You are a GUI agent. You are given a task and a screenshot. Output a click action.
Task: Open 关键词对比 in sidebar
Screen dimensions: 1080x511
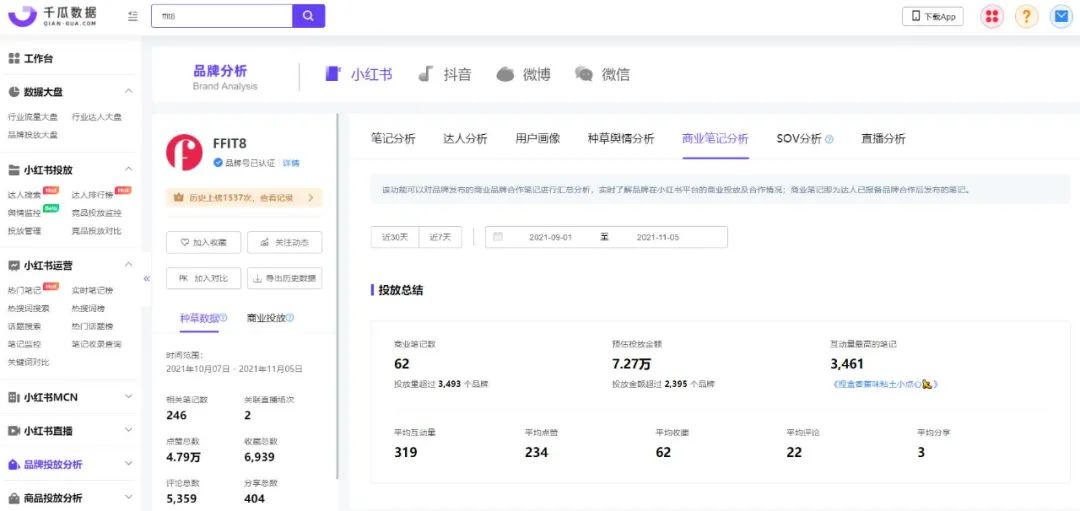coord(29,362)
